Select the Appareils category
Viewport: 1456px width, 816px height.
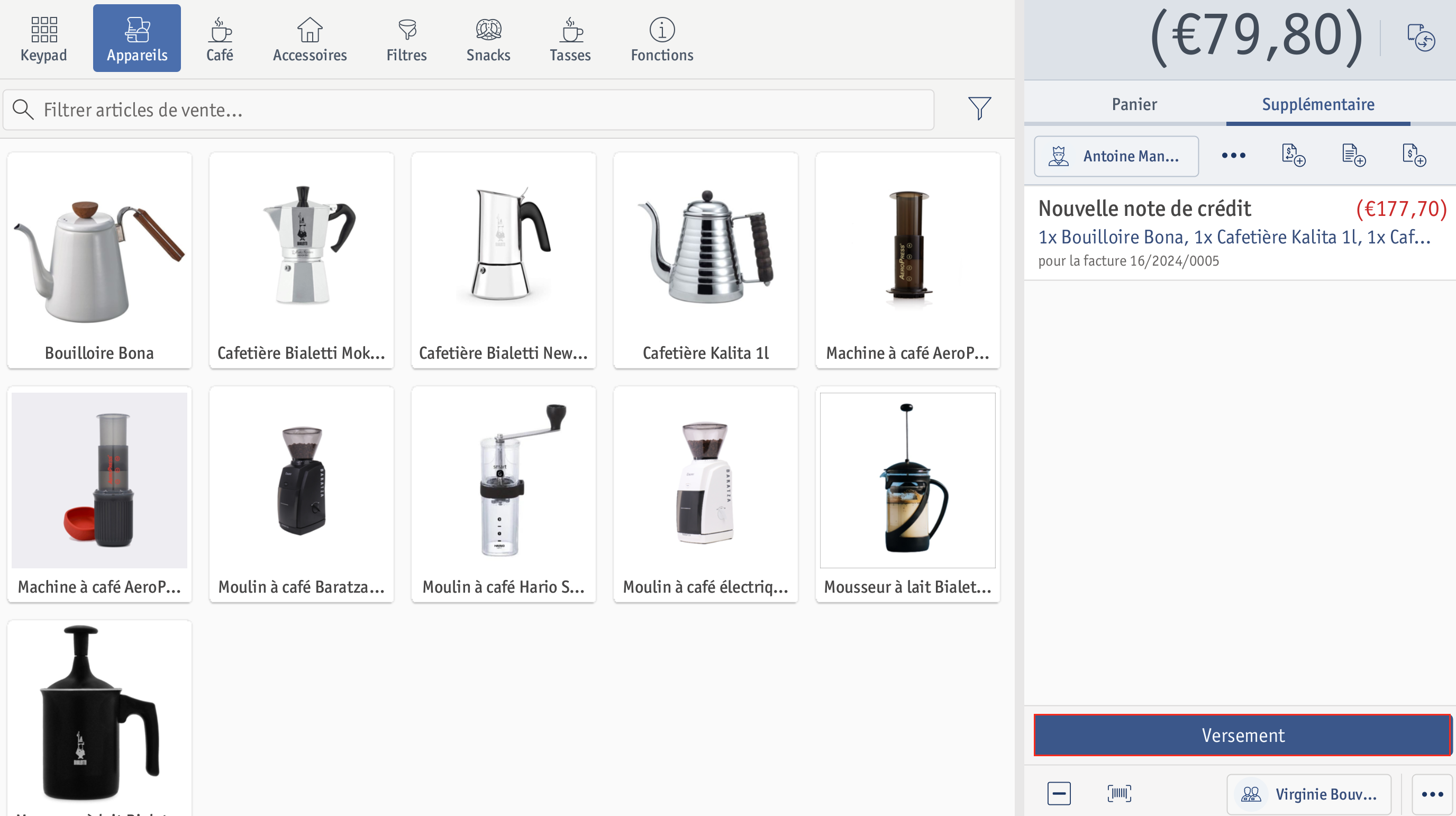click(x=137, y=39)
